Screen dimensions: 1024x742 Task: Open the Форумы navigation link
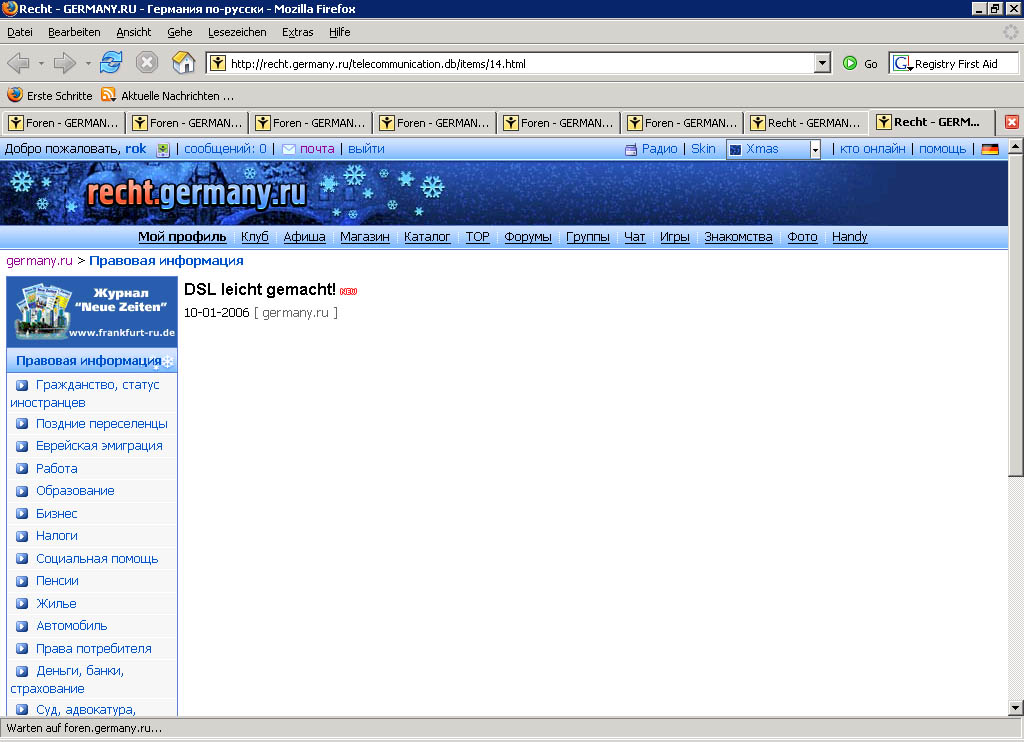click(x=528, y=236)
